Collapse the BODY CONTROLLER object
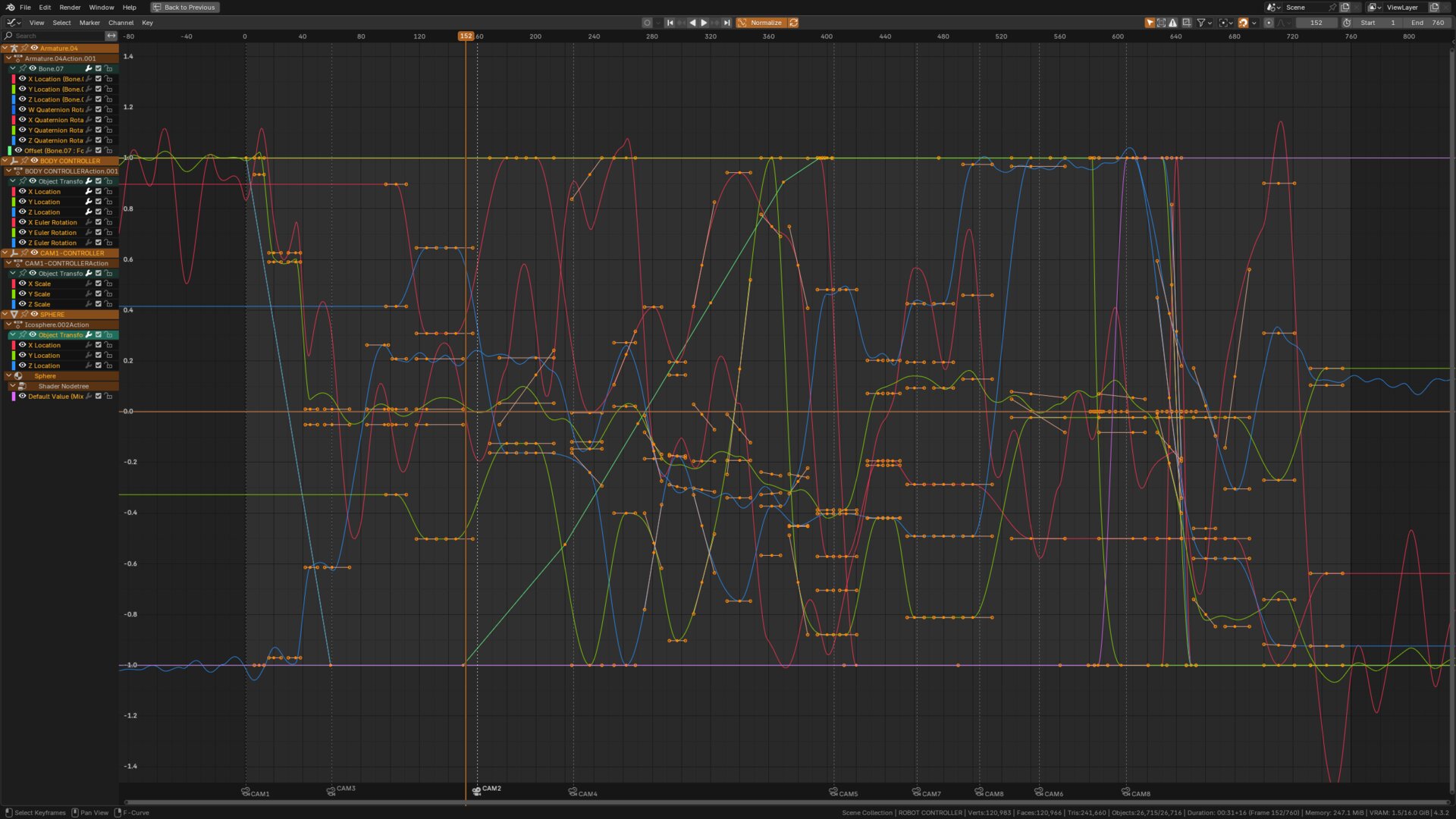 [x=5, y=161]
